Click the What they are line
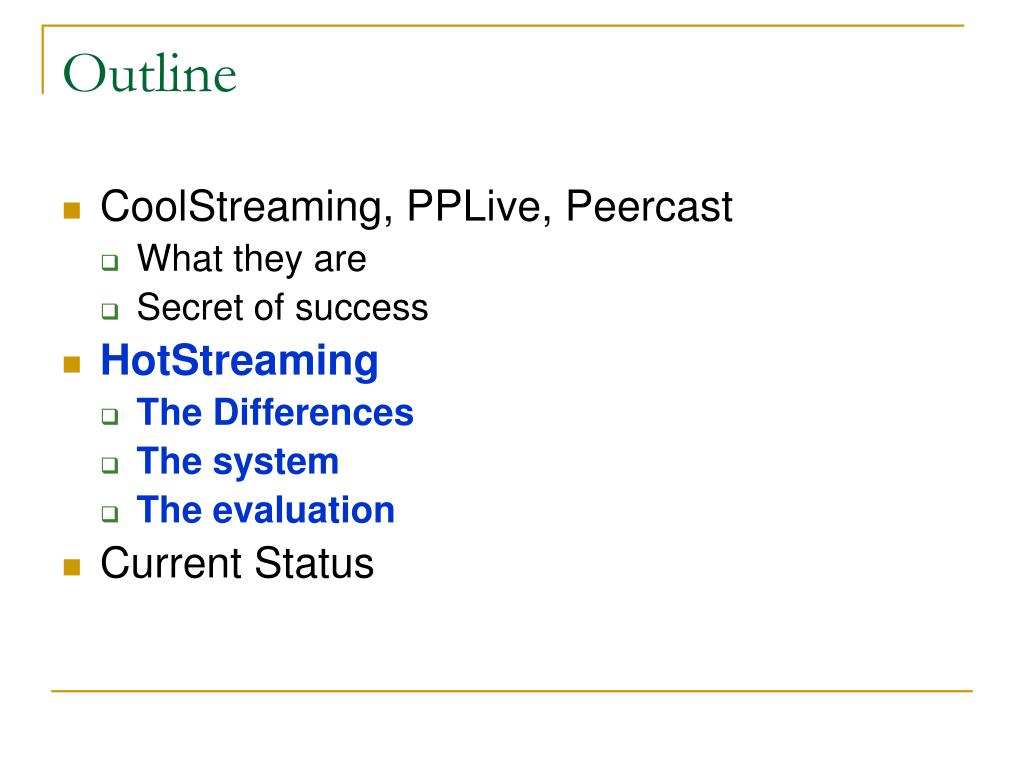The width and height of the screenshot is (1024, 768). [251, 259]
